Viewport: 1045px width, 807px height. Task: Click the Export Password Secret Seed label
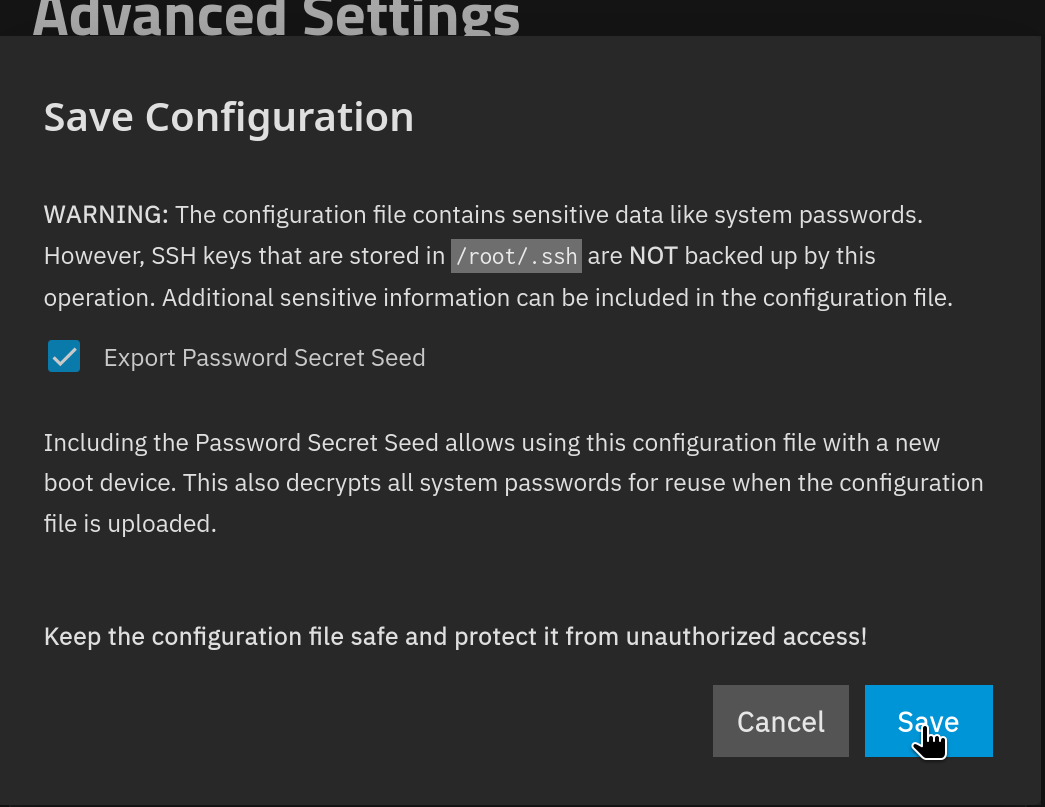[x=265, y=358]
